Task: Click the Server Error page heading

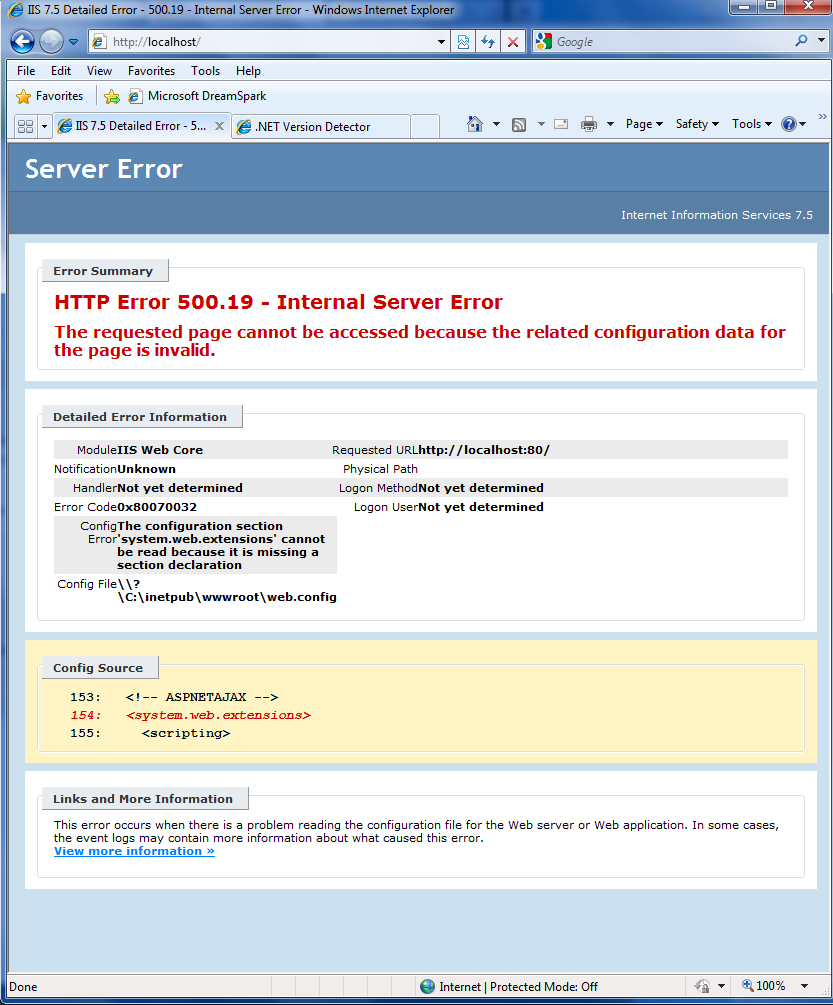Action: (x=104, y=169)
